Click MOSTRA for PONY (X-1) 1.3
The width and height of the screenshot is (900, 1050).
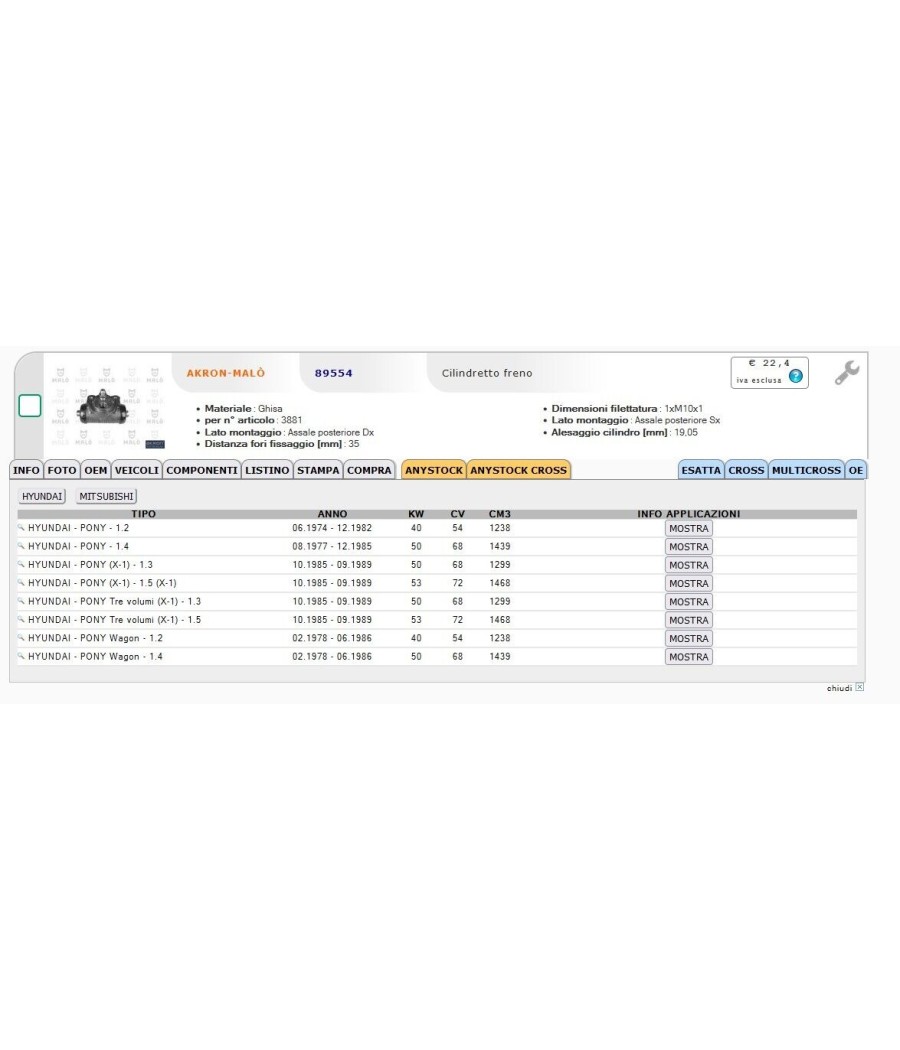coord(688,565)
